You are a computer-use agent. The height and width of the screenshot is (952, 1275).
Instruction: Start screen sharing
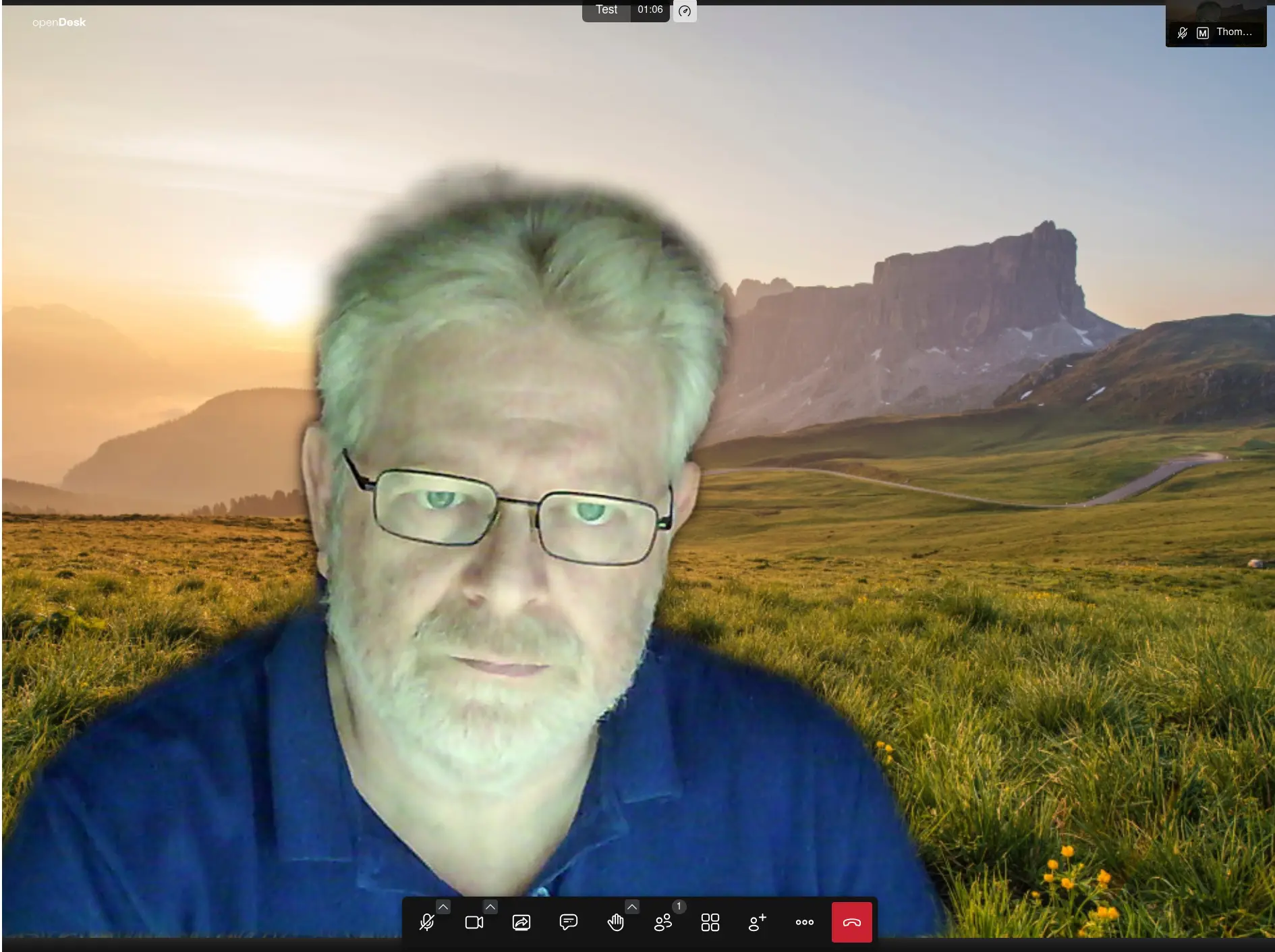pos(521,922)
